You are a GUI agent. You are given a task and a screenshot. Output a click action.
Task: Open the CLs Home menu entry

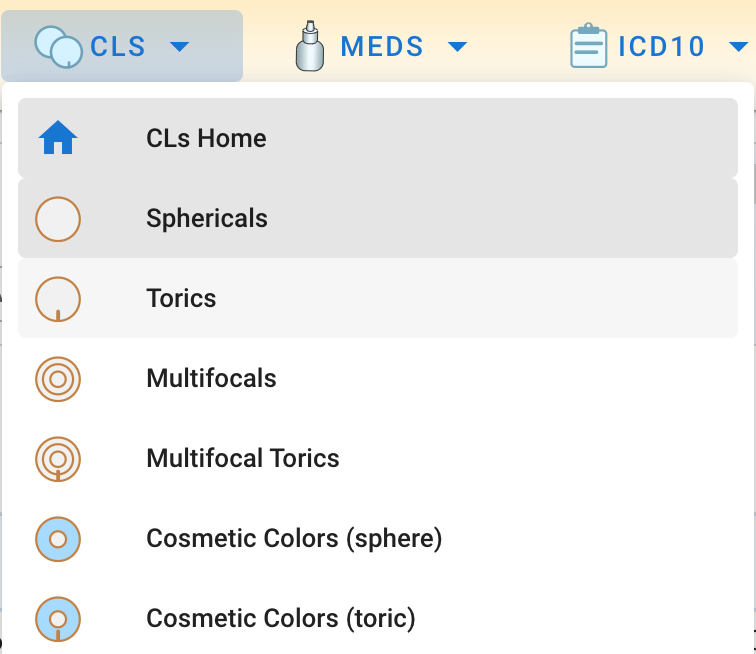206,138
